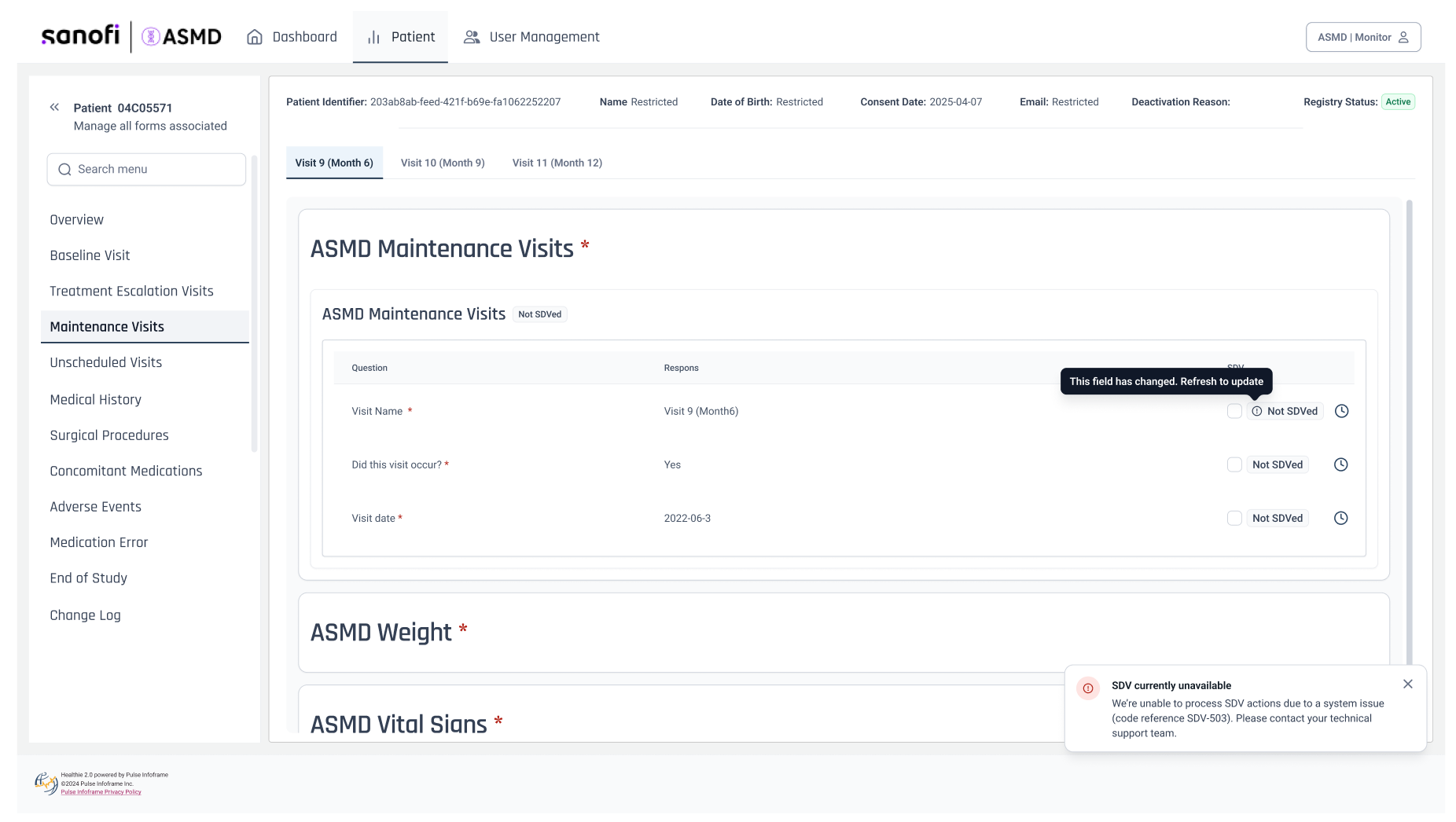Screen dimensions: 1456x822
Task: Switch to Visit 11 (Month 12) tab
Action: click(x=557, y=163)
